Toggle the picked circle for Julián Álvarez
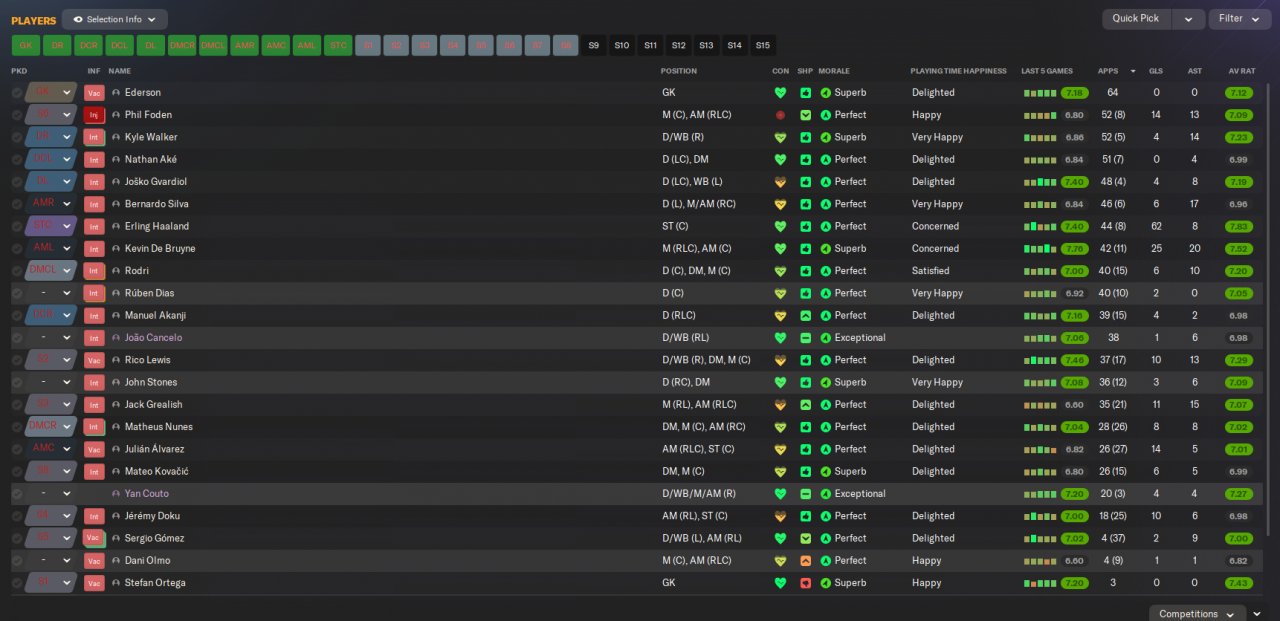The height and width of the screenshot is (621, 1280). coord(17,449)
